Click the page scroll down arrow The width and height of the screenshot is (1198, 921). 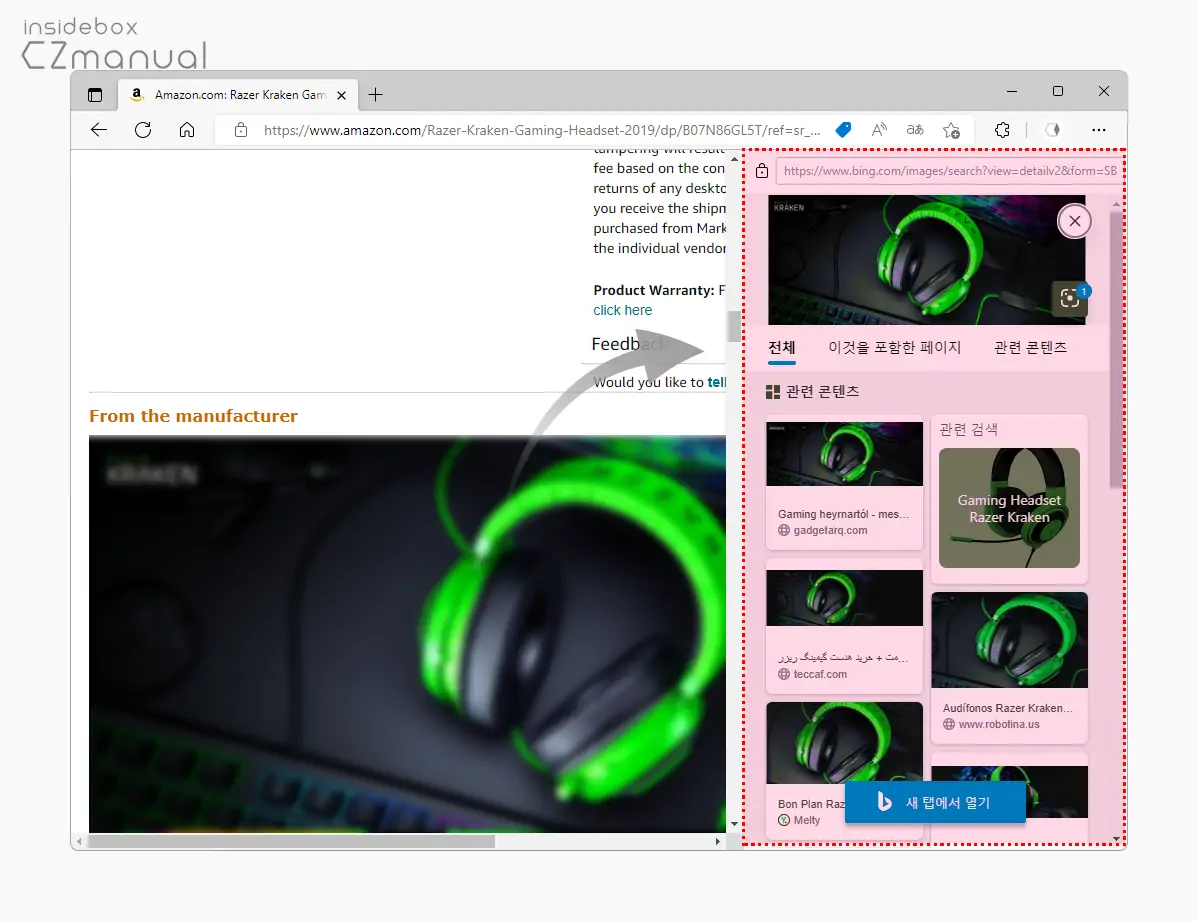pos(734,824)
